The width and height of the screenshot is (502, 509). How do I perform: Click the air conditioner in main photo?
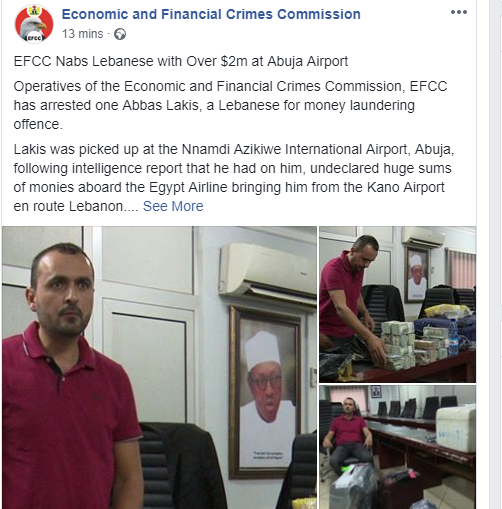(x=267, y=272)
